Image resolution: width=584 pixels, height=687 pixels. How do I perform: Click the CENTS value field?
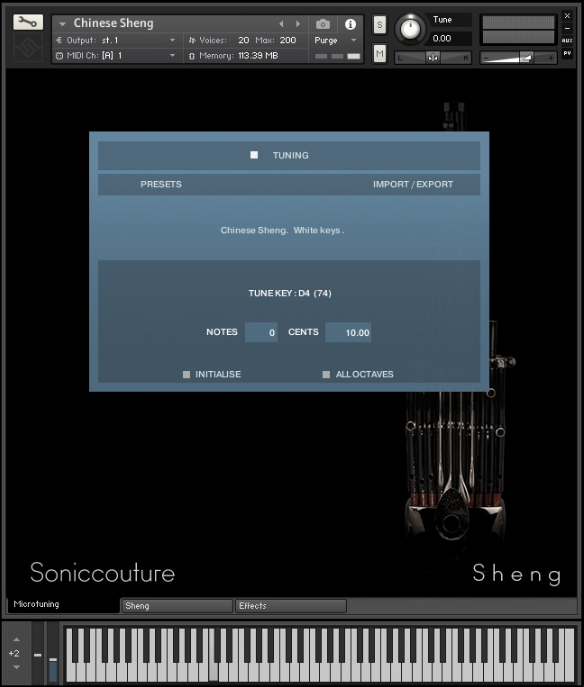[348, 333]
